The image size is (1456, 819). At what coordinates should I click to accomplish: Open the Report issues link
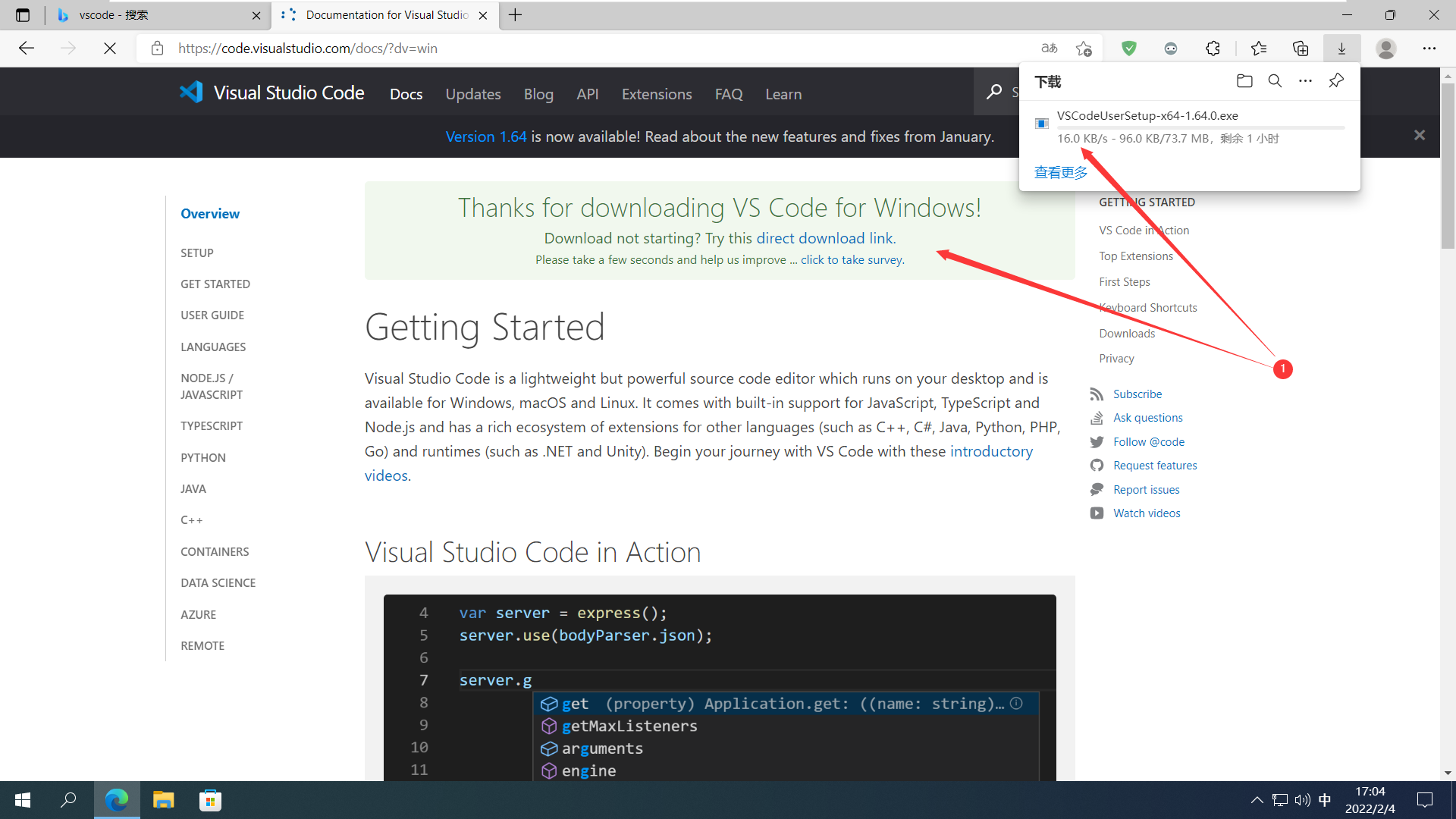click(1147, 490)
